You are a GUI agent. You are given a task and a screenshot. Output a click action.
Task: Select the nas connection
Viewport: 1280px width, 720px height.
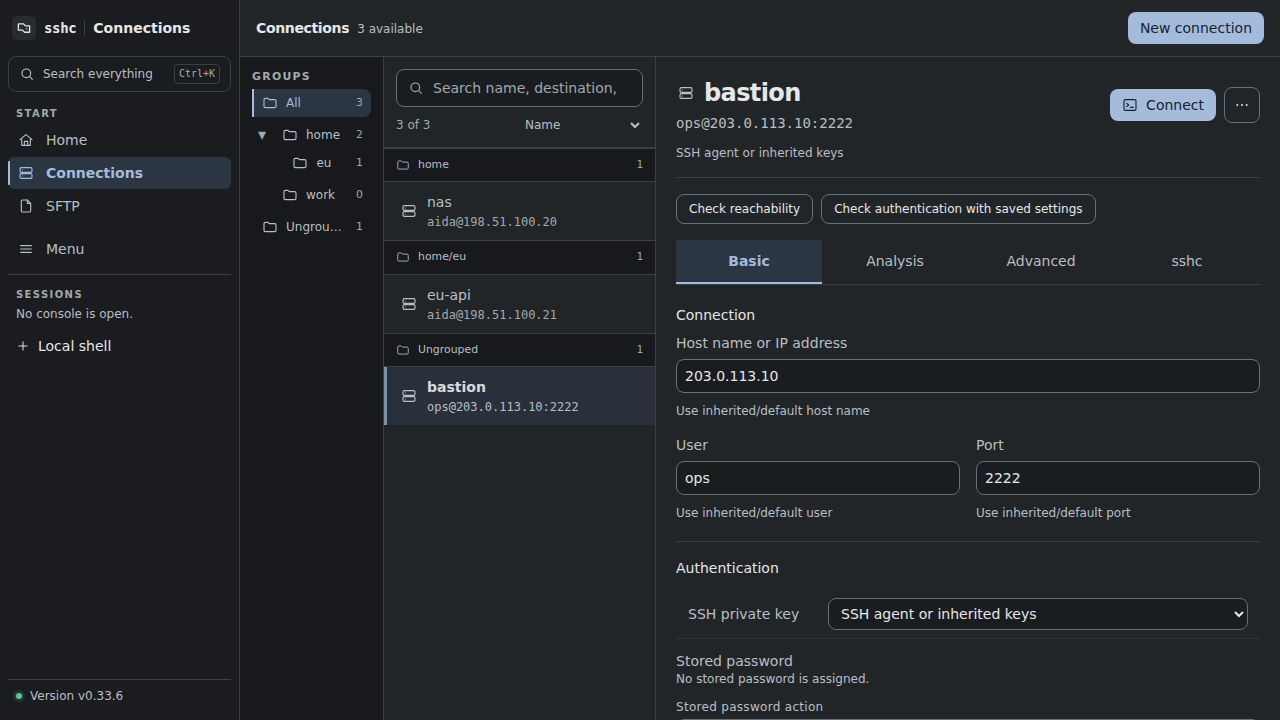click(520, 211)
